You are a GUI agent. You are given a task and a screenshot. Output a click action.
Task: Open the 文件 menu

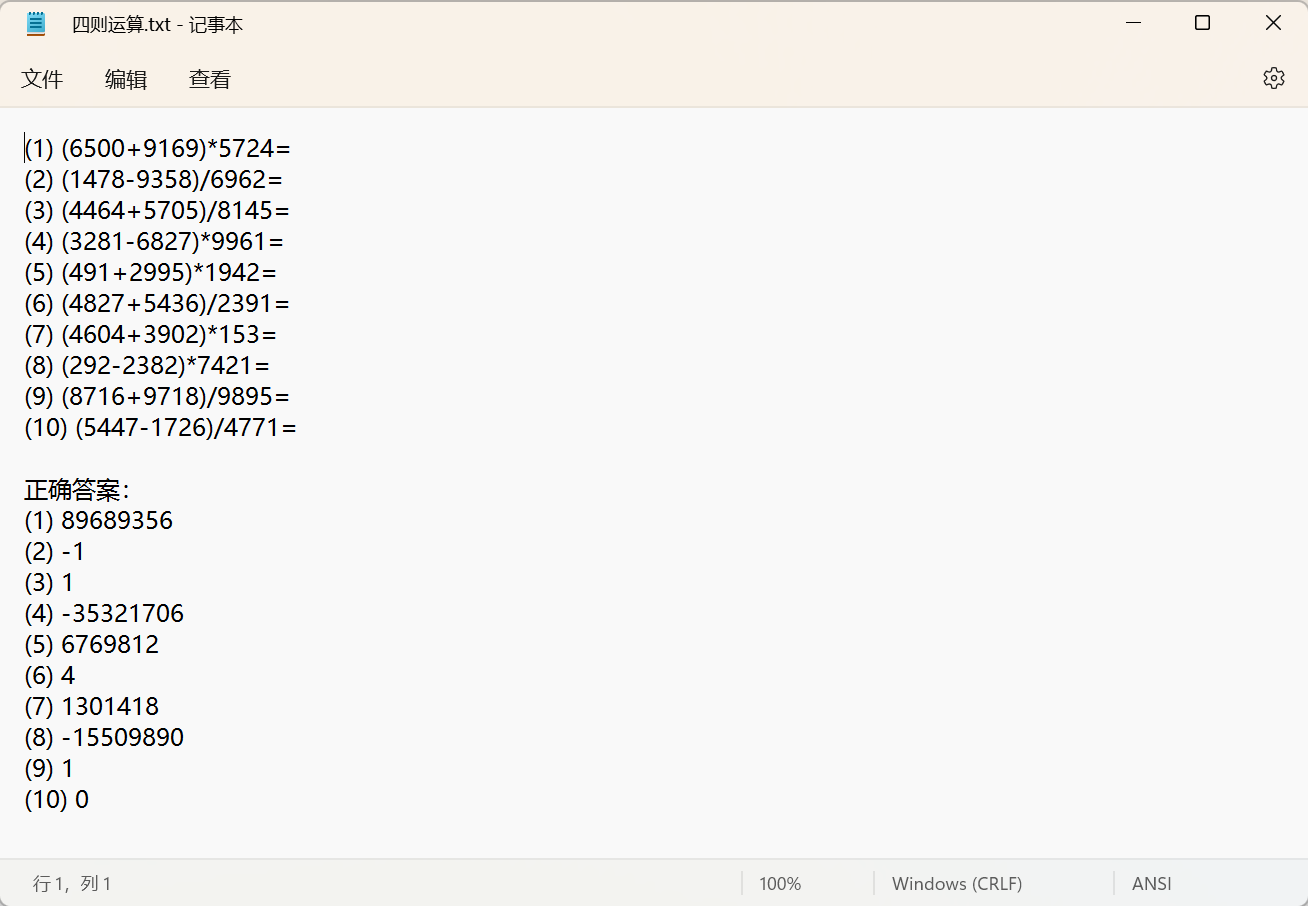coord(42,79)
